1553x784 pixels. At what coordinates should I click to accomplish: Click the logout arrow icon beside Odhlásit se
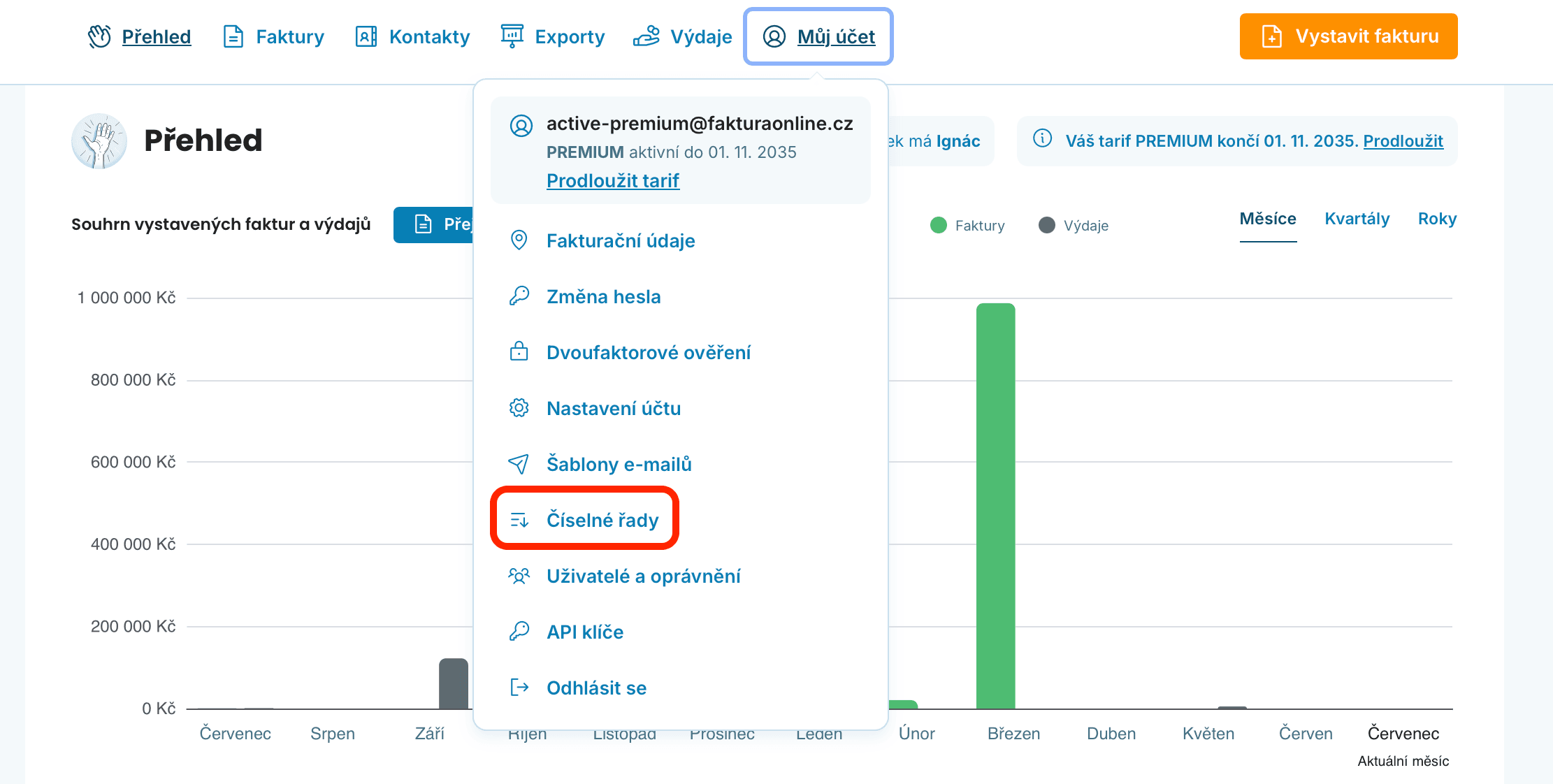point(519,688)
